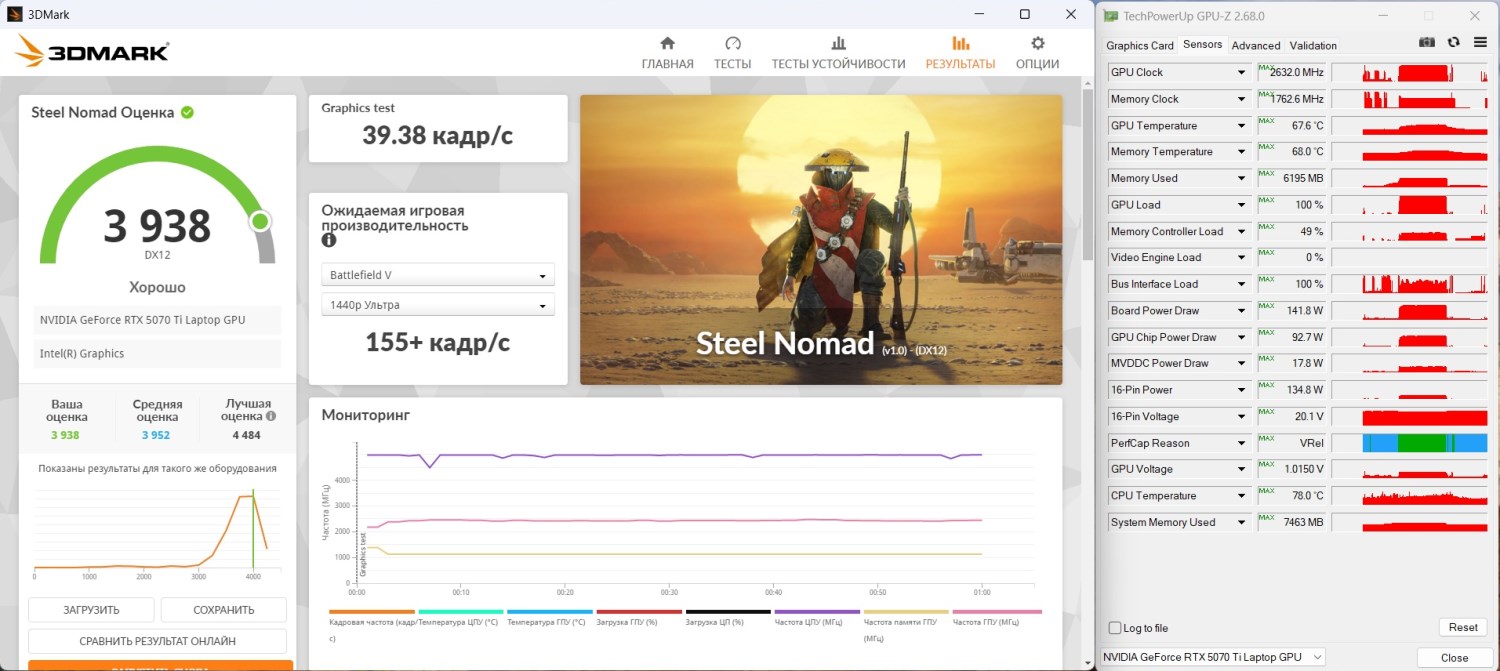Toggle purple Частота ЦПУ legend swatch
1500x671 pixels.
817,611
